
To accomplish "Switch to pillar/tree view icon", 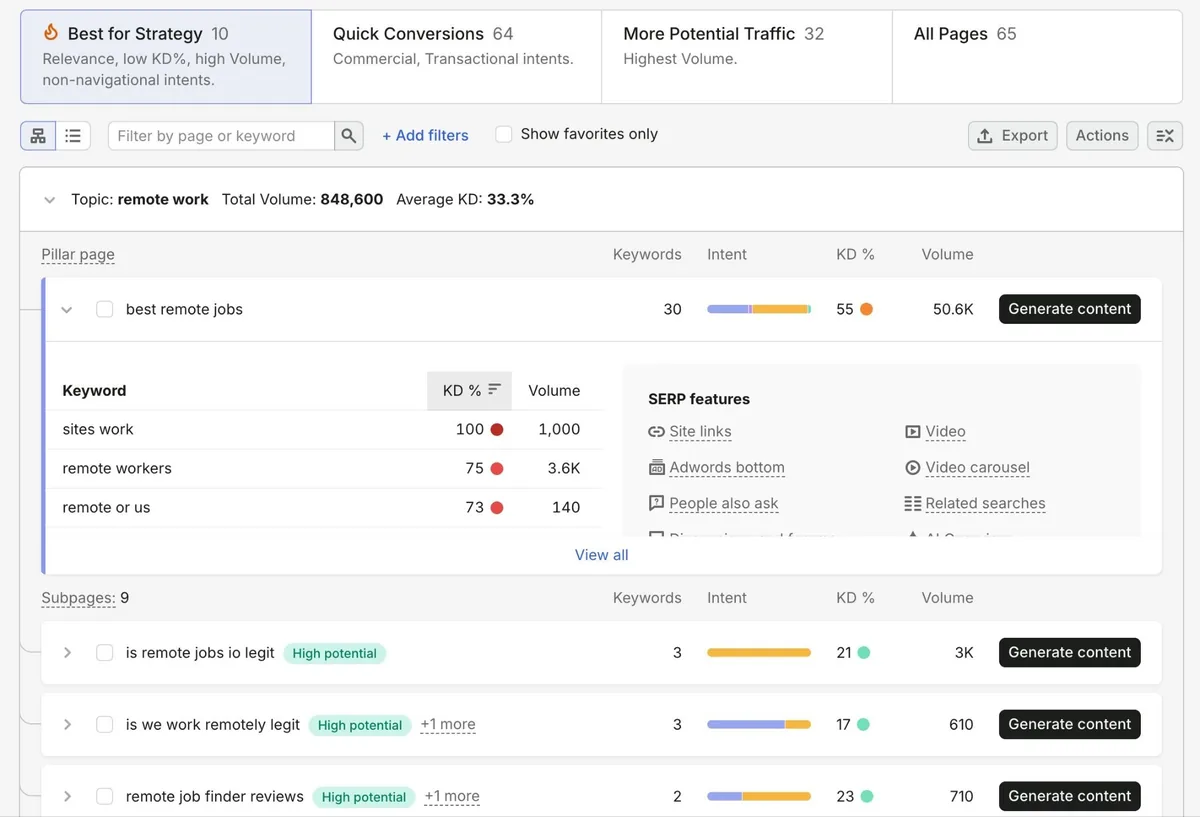I will [38, 136].
